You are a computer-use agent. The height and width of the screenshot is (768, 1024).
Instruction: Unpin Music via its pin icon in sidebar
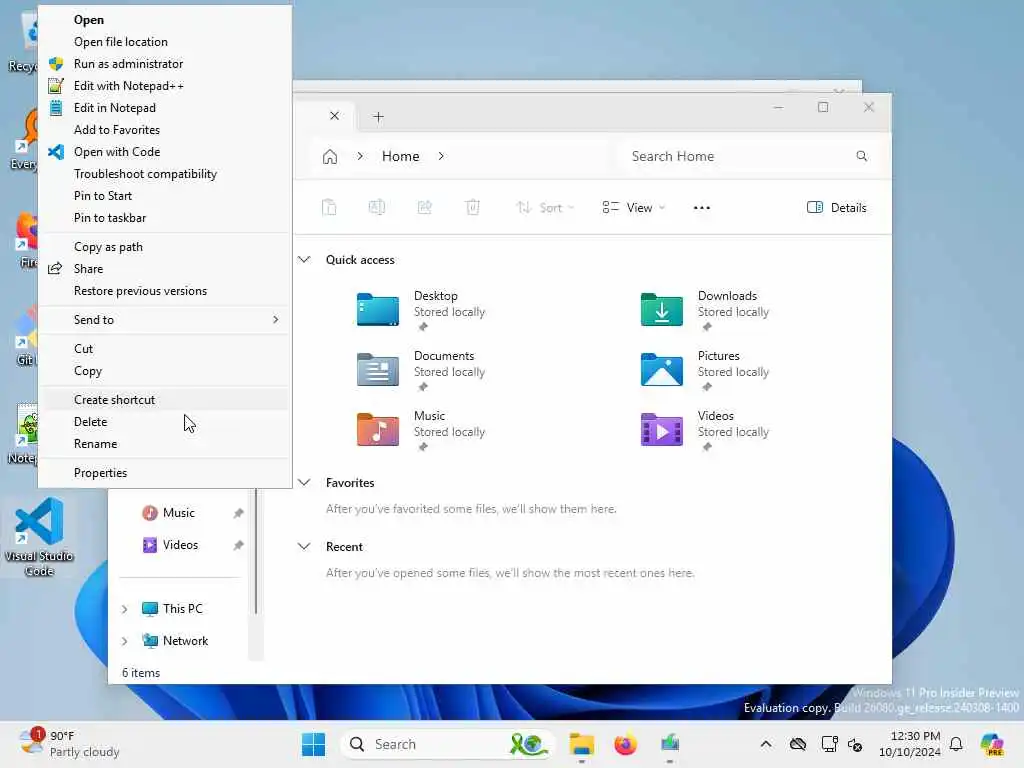(x=238, y=513)
